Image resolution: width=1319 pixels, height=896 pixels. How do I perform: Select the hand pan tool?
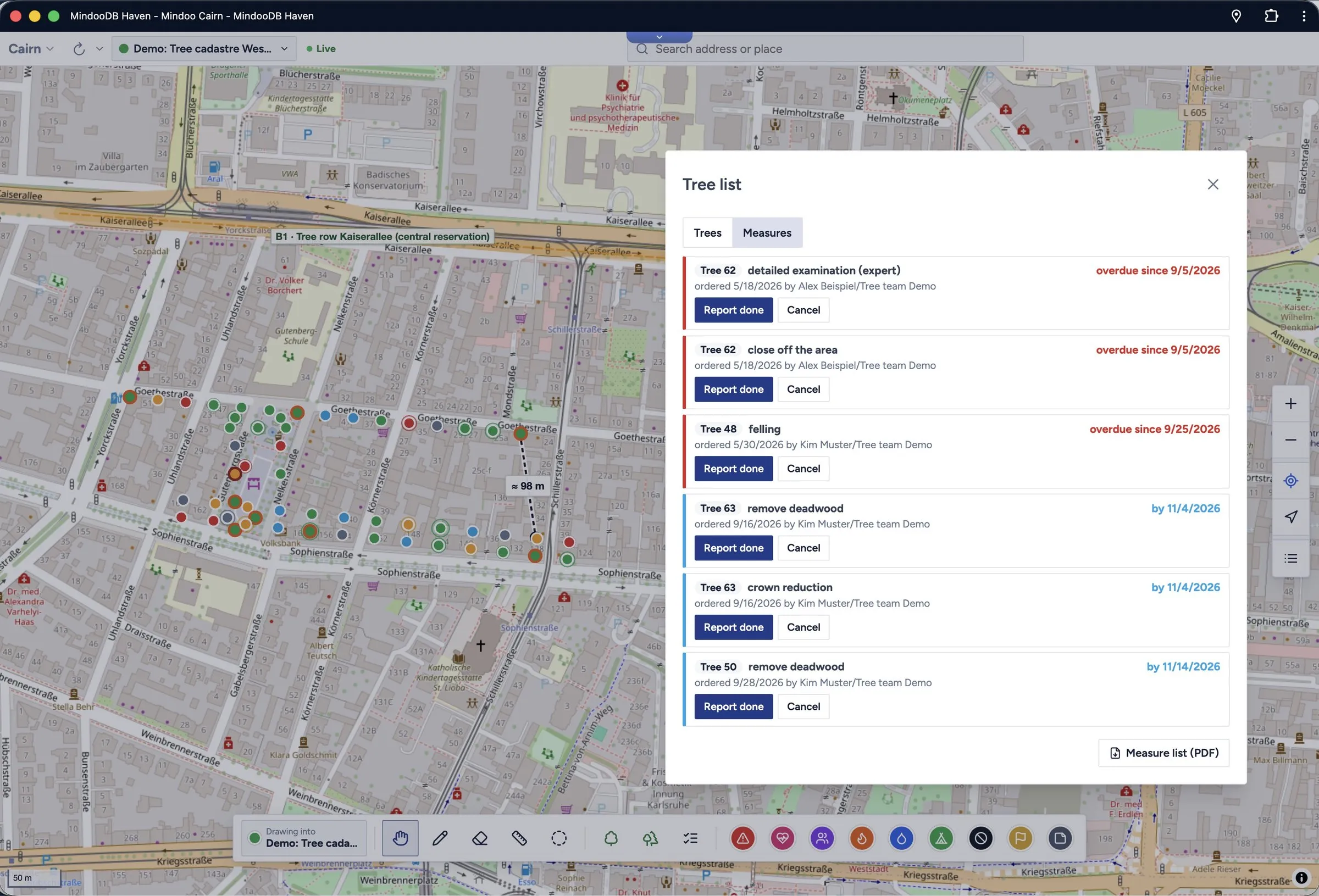[x=400, y=838]
